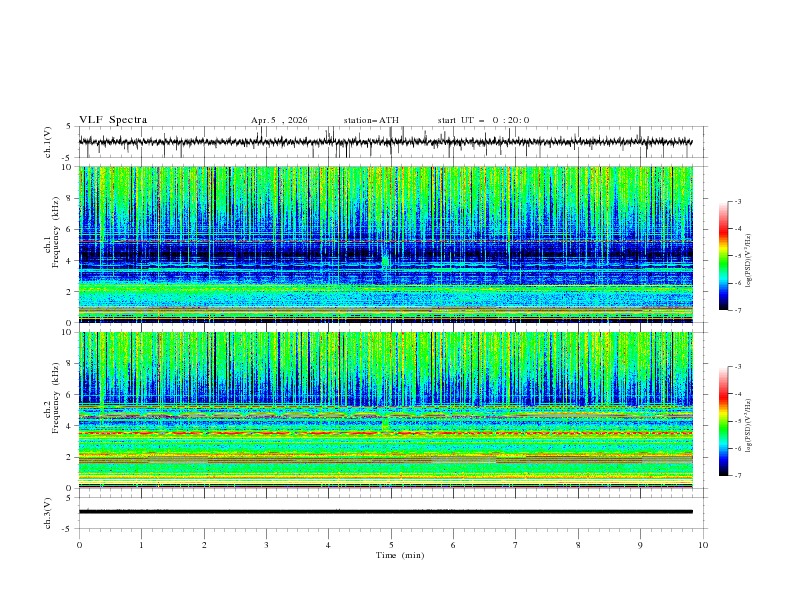The height and width of the screenshot is (612, 792).
Task: Click the "VLF Spectra" title text
Action: 113,120
